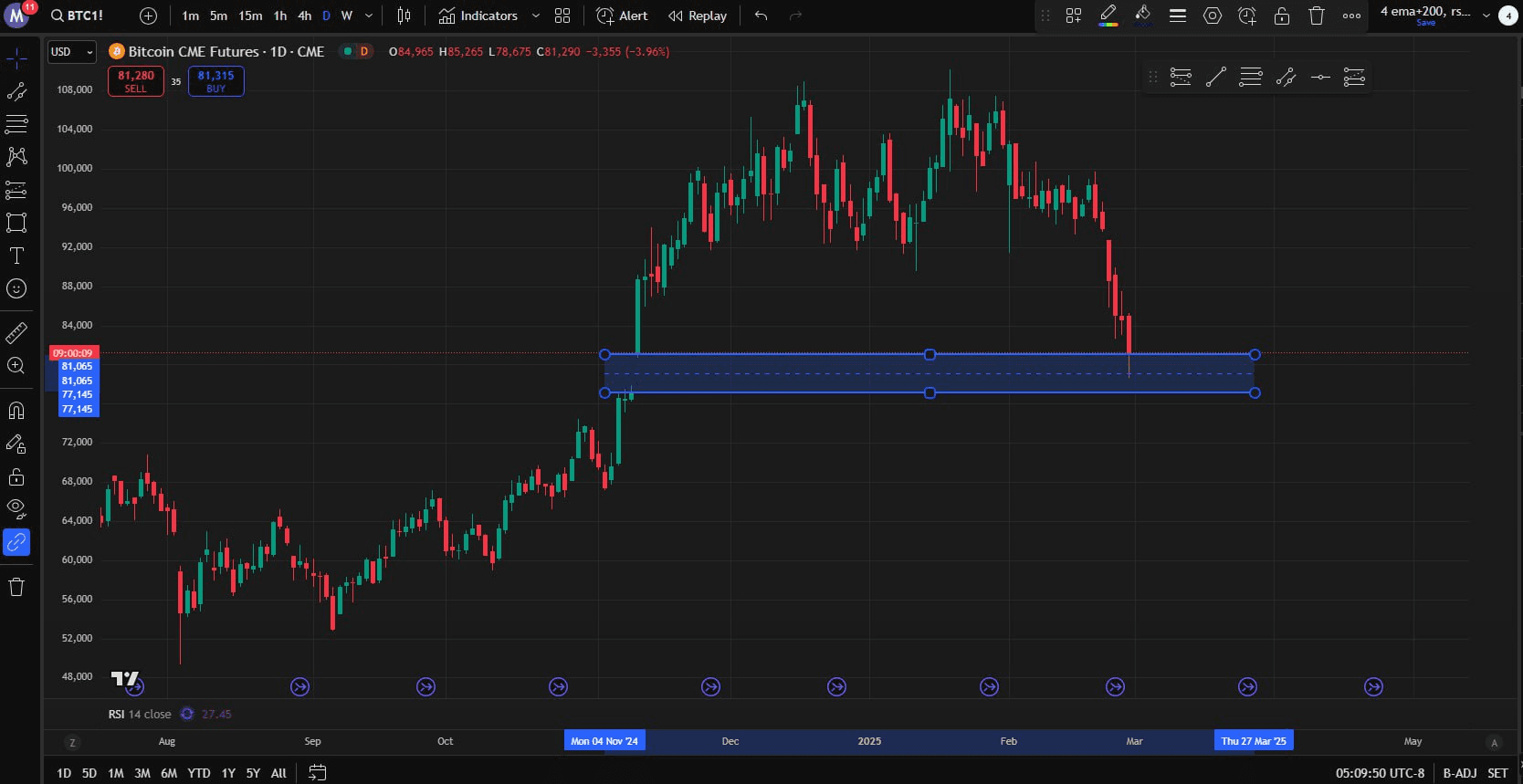Undo the last action
Viewport: 1523px width, 784px height.
pos(761,16)
